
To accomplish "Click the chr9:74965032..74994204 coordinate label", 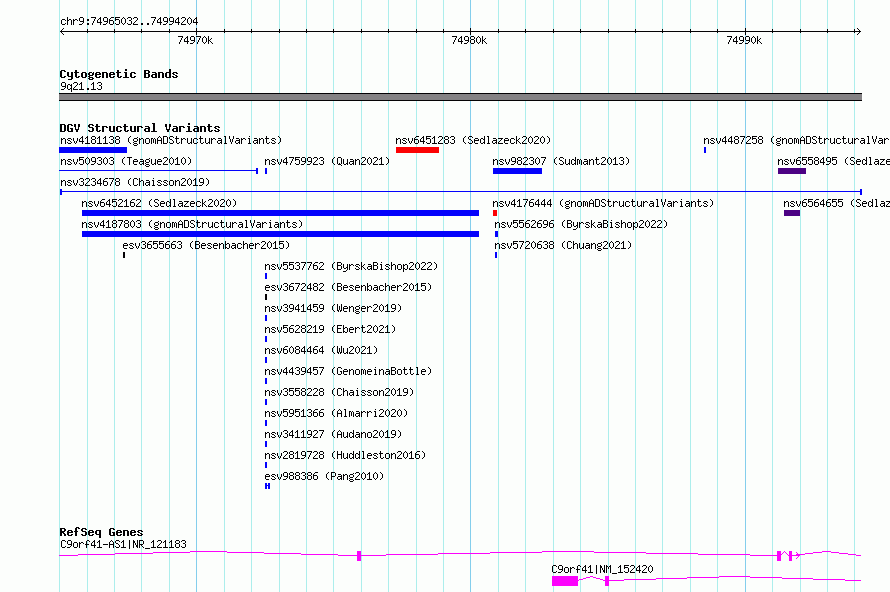I will point(129,22).
